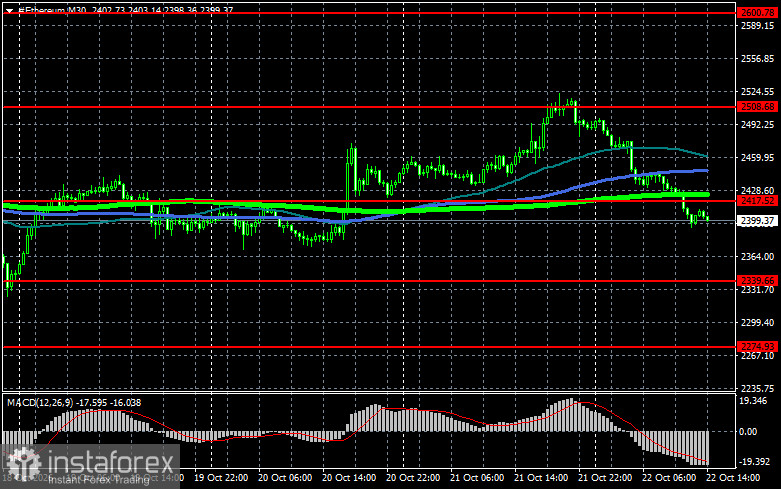Click the 19 Oct 22:00 time label
Image resolution: width=781 pixels, height=489 pixels.
(x=221, y=478)
